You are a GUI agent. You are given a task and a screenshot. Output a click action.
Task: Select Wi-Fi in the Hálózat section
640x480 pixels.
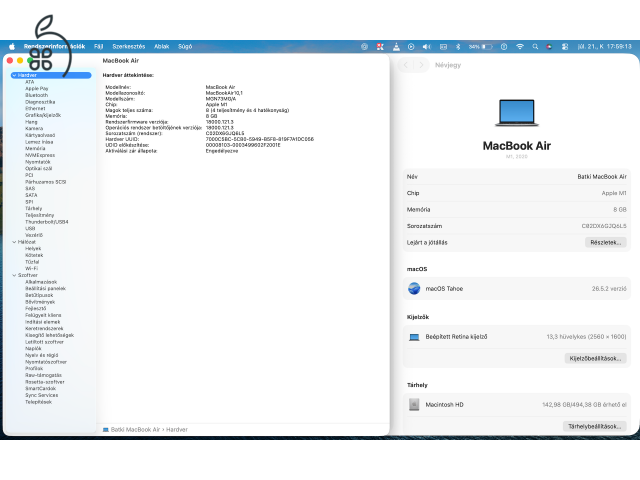[31, 269]
